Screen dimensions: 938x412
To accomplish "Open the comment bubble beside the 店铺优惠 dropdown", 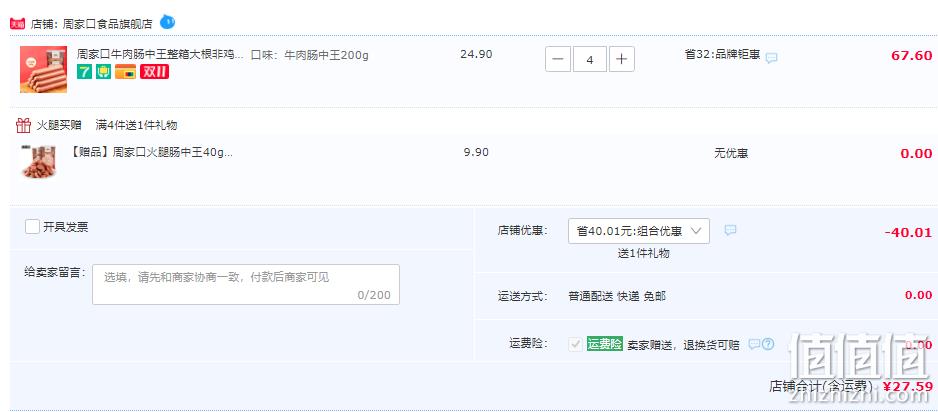I will [x=730, y=230].
